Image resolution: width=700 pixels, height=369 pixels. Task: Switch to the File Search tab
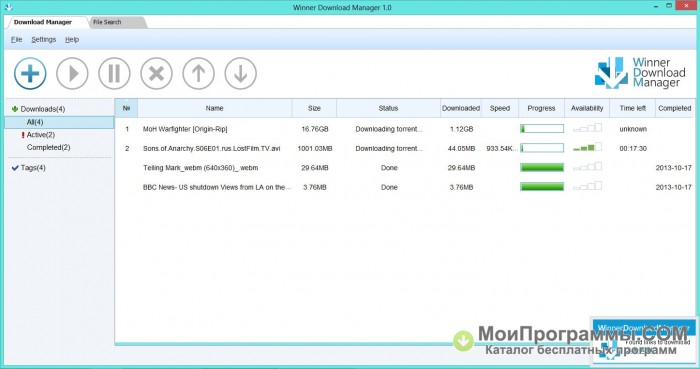pos(107,22)
